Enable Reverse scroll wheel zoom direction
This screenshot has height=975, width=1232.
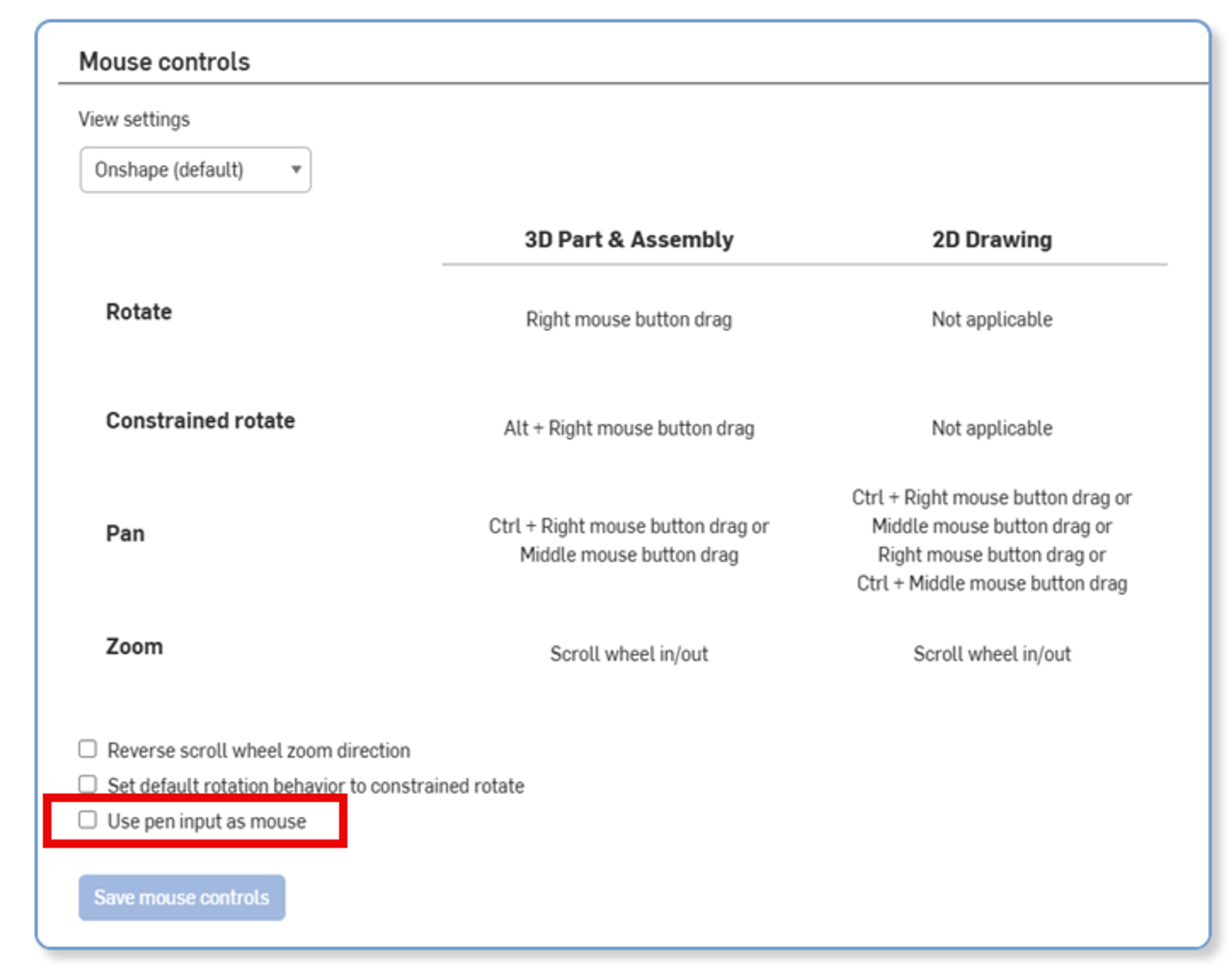86,749
